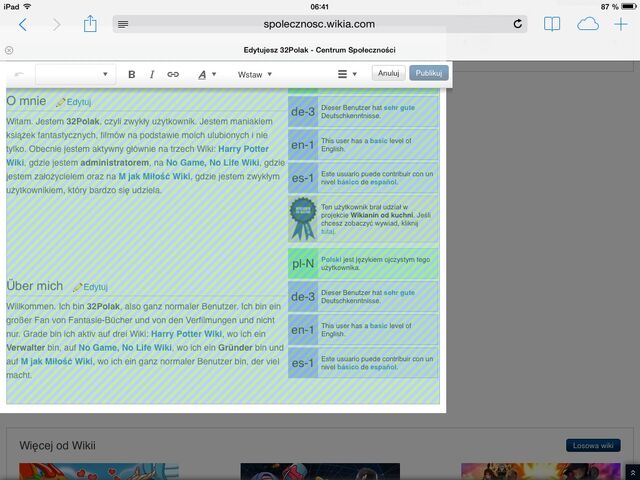Tap the Wi-Fi icon in status bar
The width and height of the screenshot is (640, 480).
27,7
